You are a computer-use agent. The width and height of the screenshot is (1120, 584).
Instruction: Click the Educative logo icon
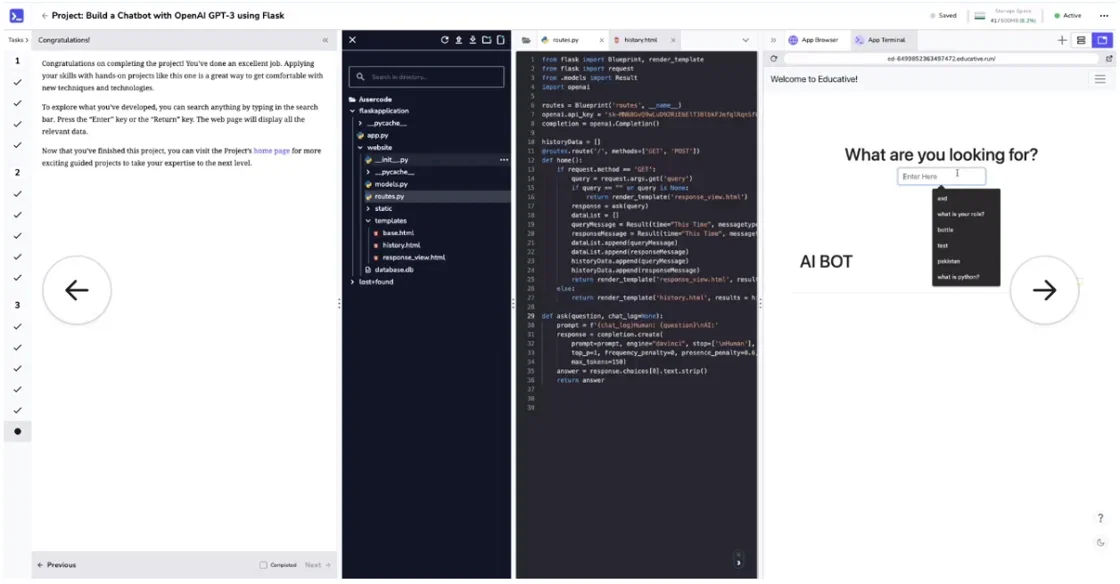[x=16, y=15]
